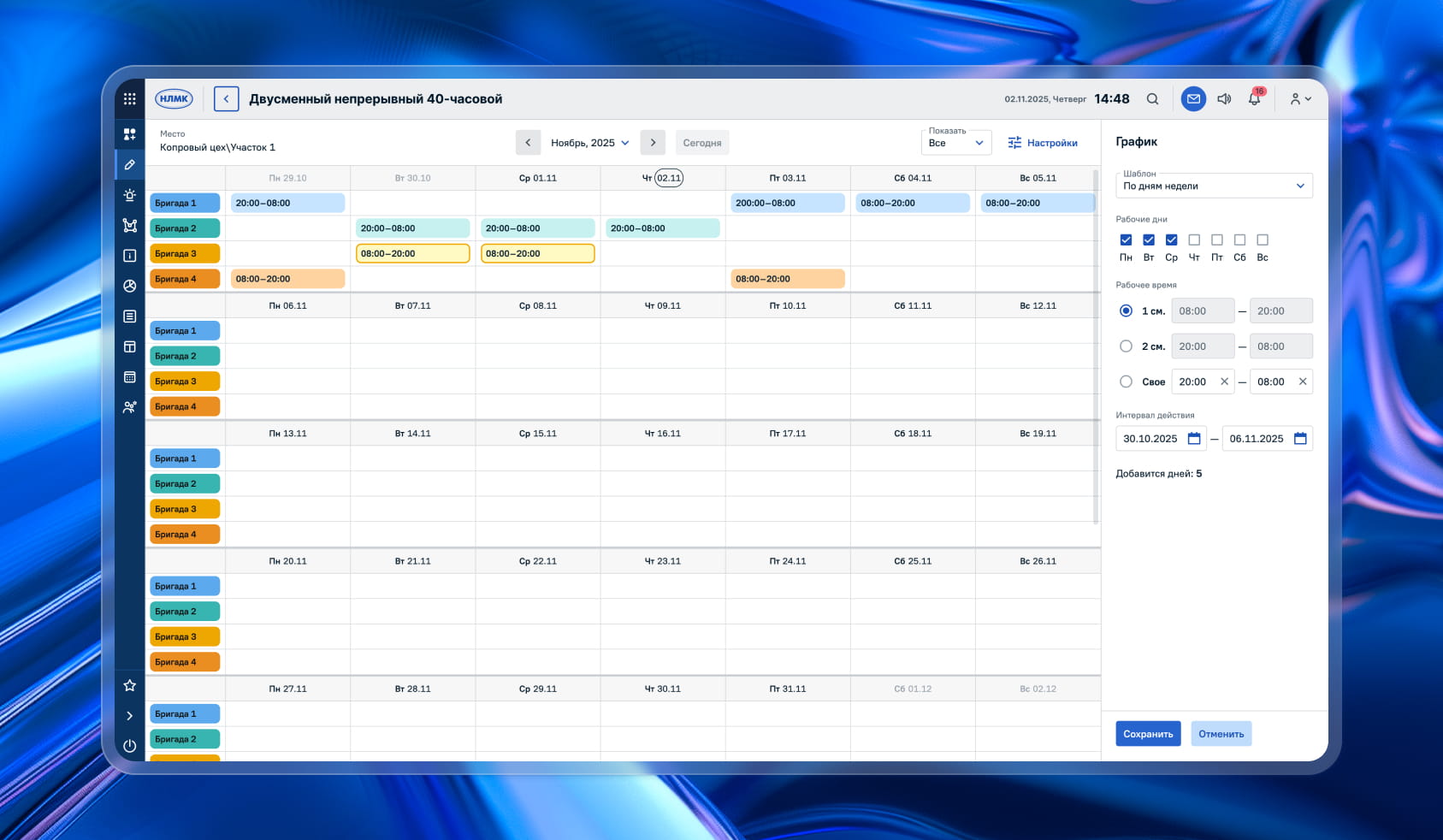Open the Показать dropdown set to Все
Viewport: 1443px width, 840px height.
pyautogui.click(x=956, y=141)
